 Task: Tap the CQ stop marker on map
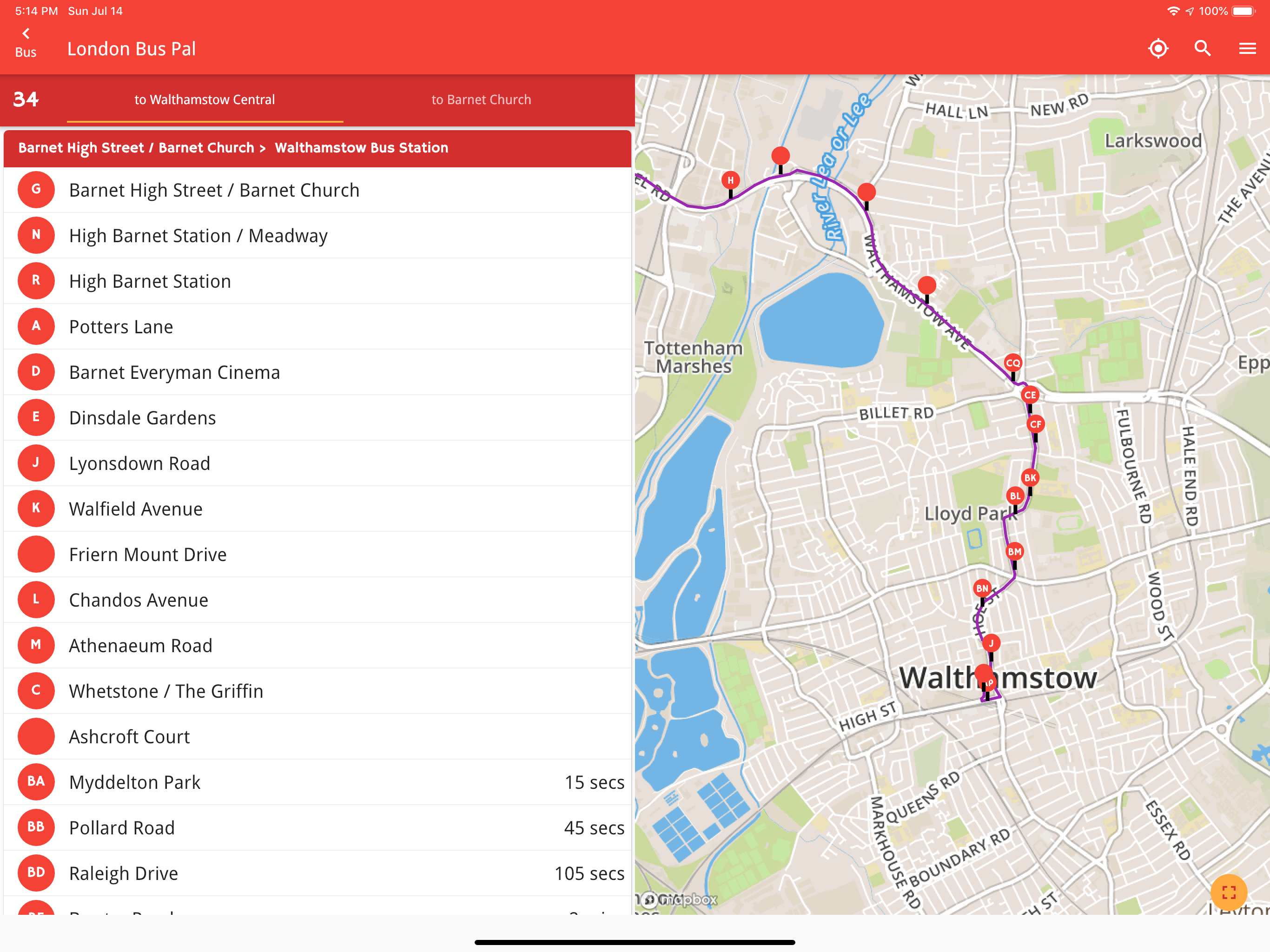tap(1013, 363)
